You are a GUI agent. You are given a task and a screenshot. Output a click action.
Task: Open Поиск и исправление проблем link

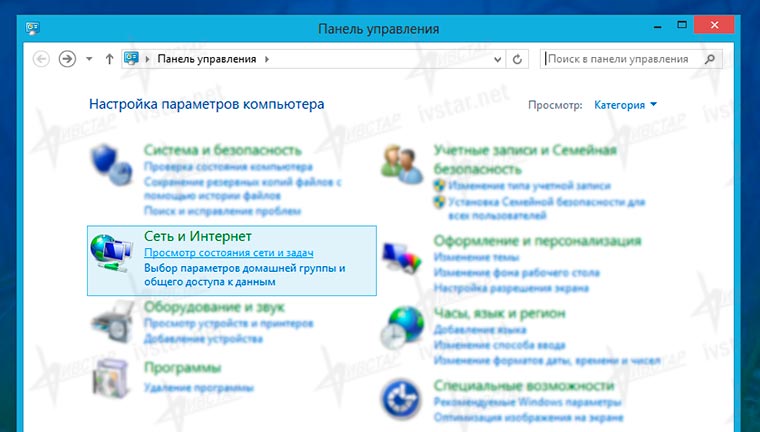click(x=222, y=211)
